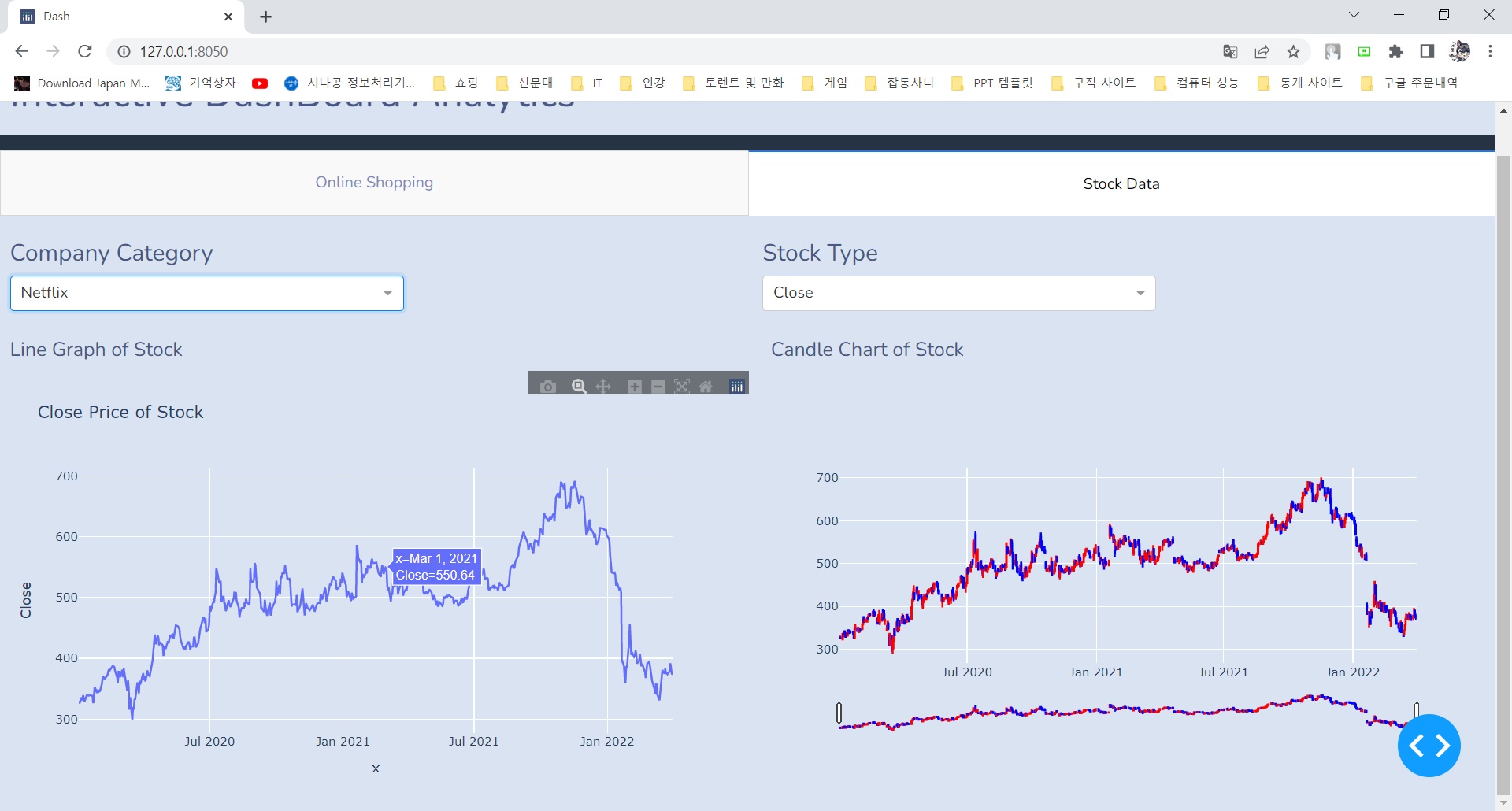
Task: Click the Close value in Stock Type box
Action: (x=793, y=292)
